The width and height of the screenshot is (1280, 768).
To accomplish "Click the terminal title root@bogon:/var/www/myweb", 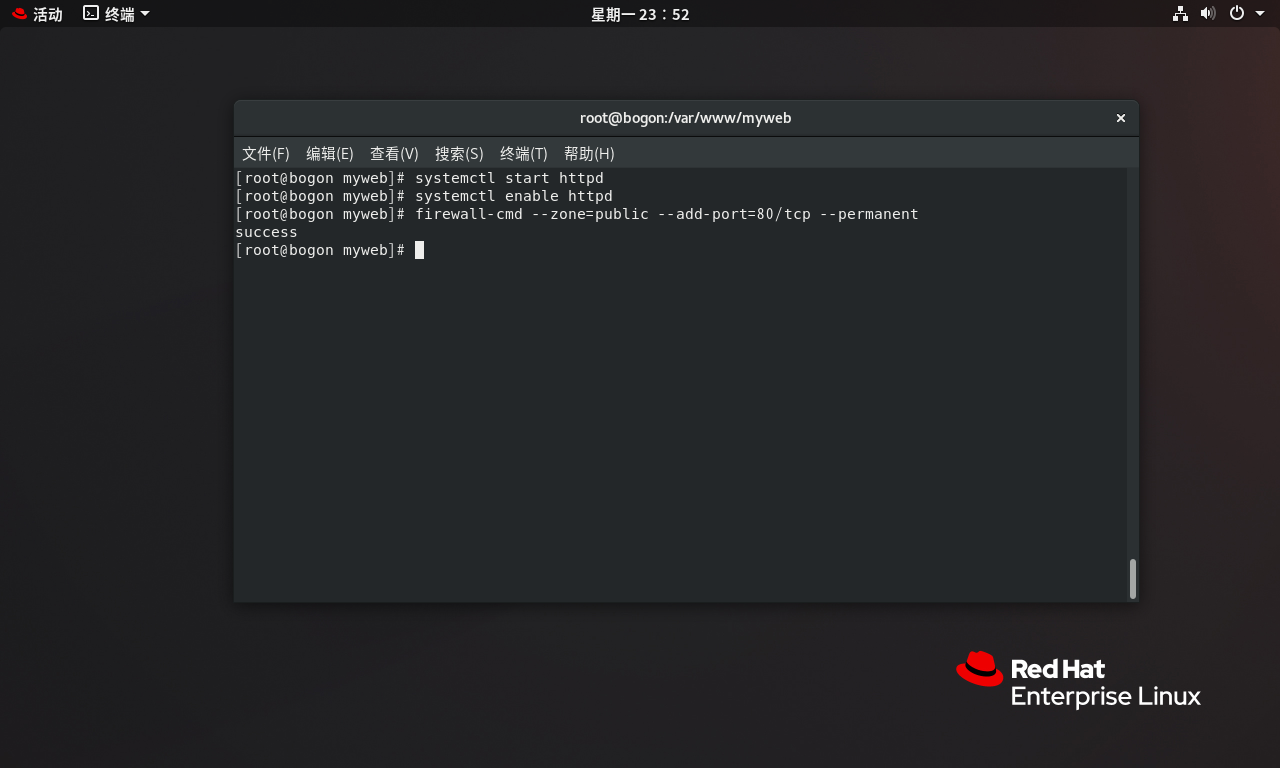I will coord(686,118).
